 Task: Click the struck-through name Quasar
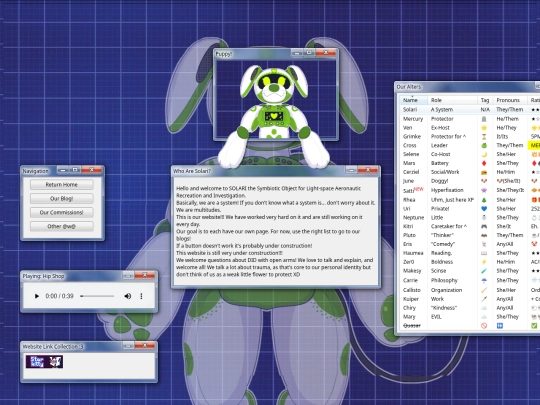[412, 326]
